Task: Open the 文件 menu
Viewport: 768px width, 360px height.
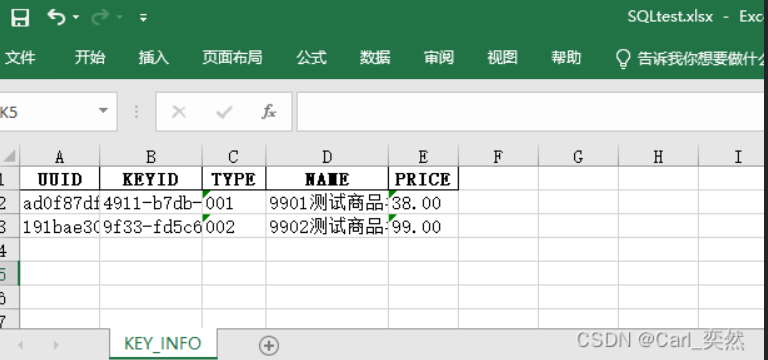Action: pyautogui.click(x=20, y=58)
